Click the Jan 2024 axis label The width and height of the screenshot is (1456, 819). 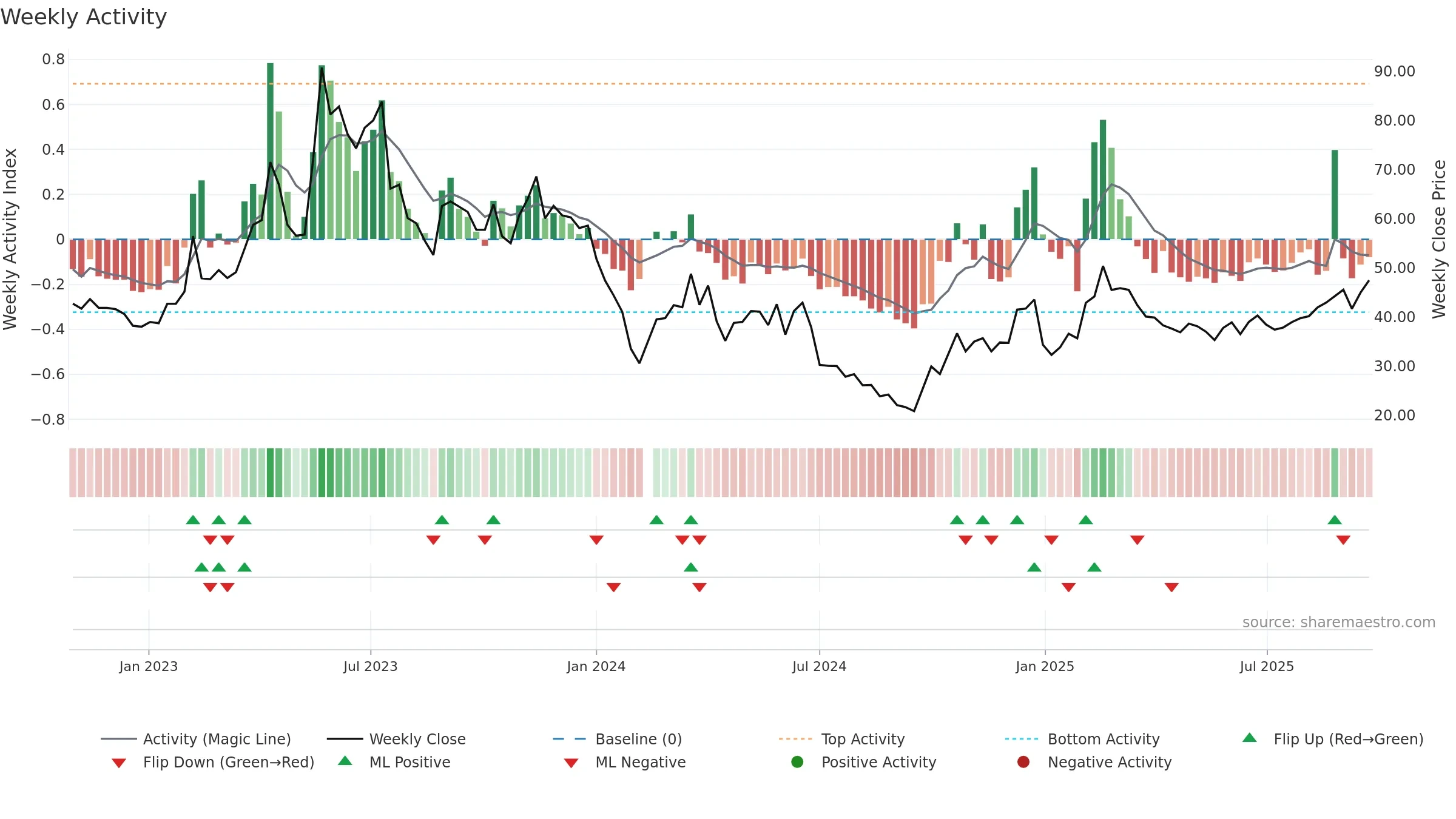(596, 666)
